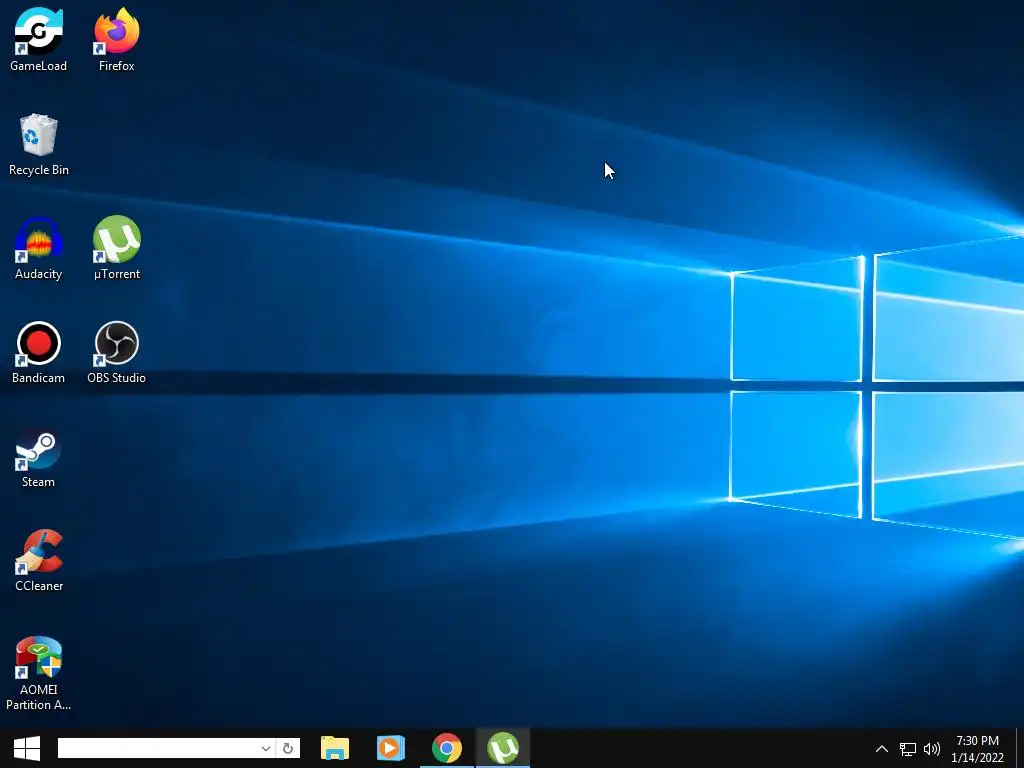The image size is (1024, 768).
Task: Show hidden system tray icons
Action: click(x=882, y=748)
